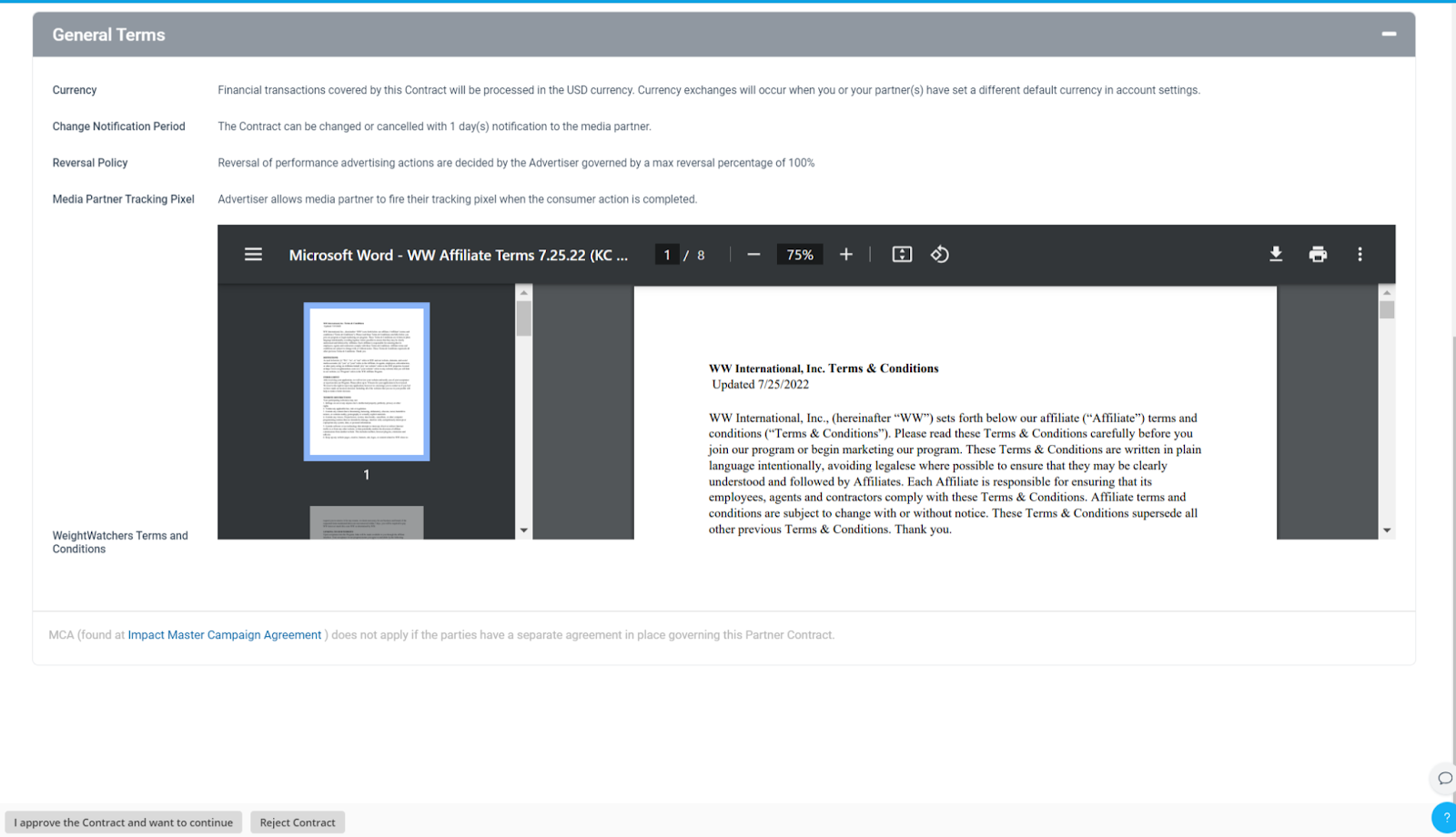Click the 75% zoom level field
This screenshot has height=837, width=1456.
(x=800, y=255)
